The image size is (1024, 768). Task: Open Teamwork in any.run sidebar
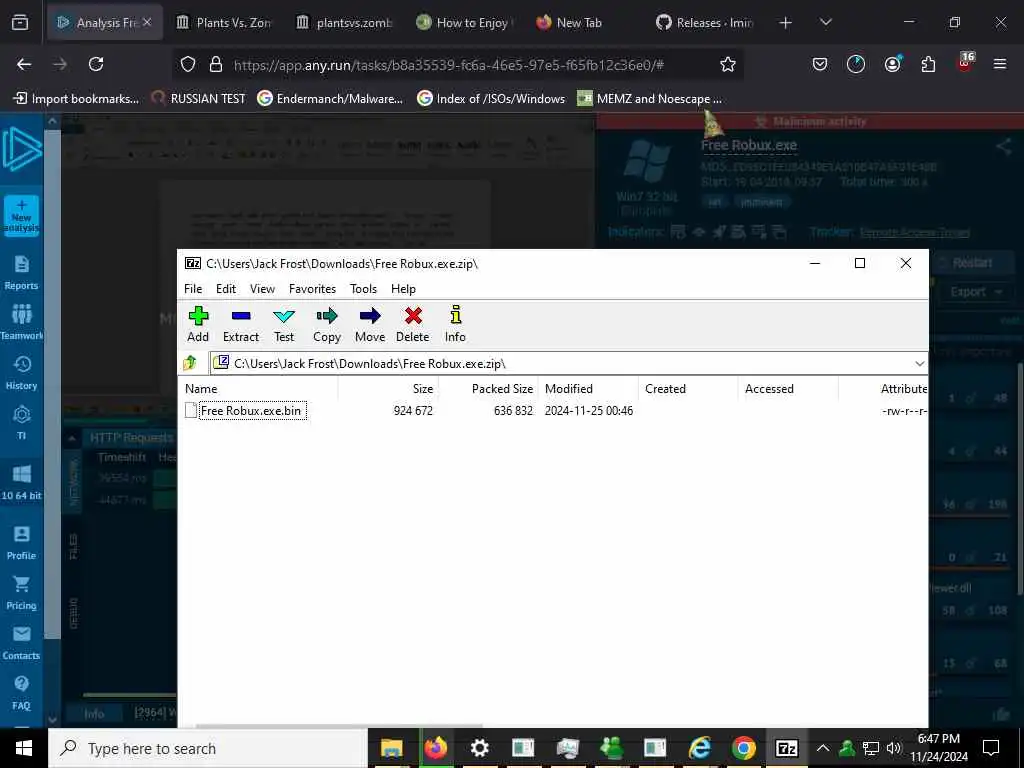21,323
